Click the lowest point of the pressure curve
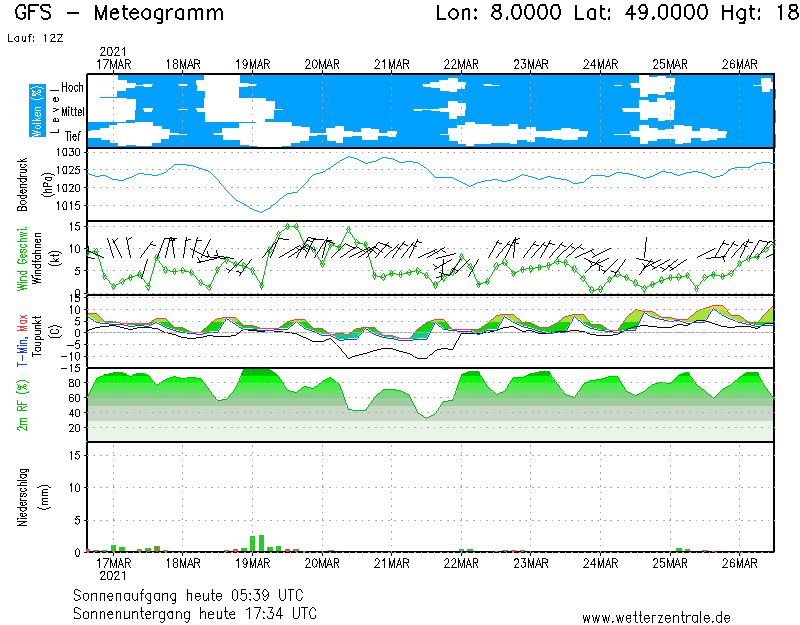The width and height of the screenshot is (800, 625). pyautogui.click(x=260, y=211)
